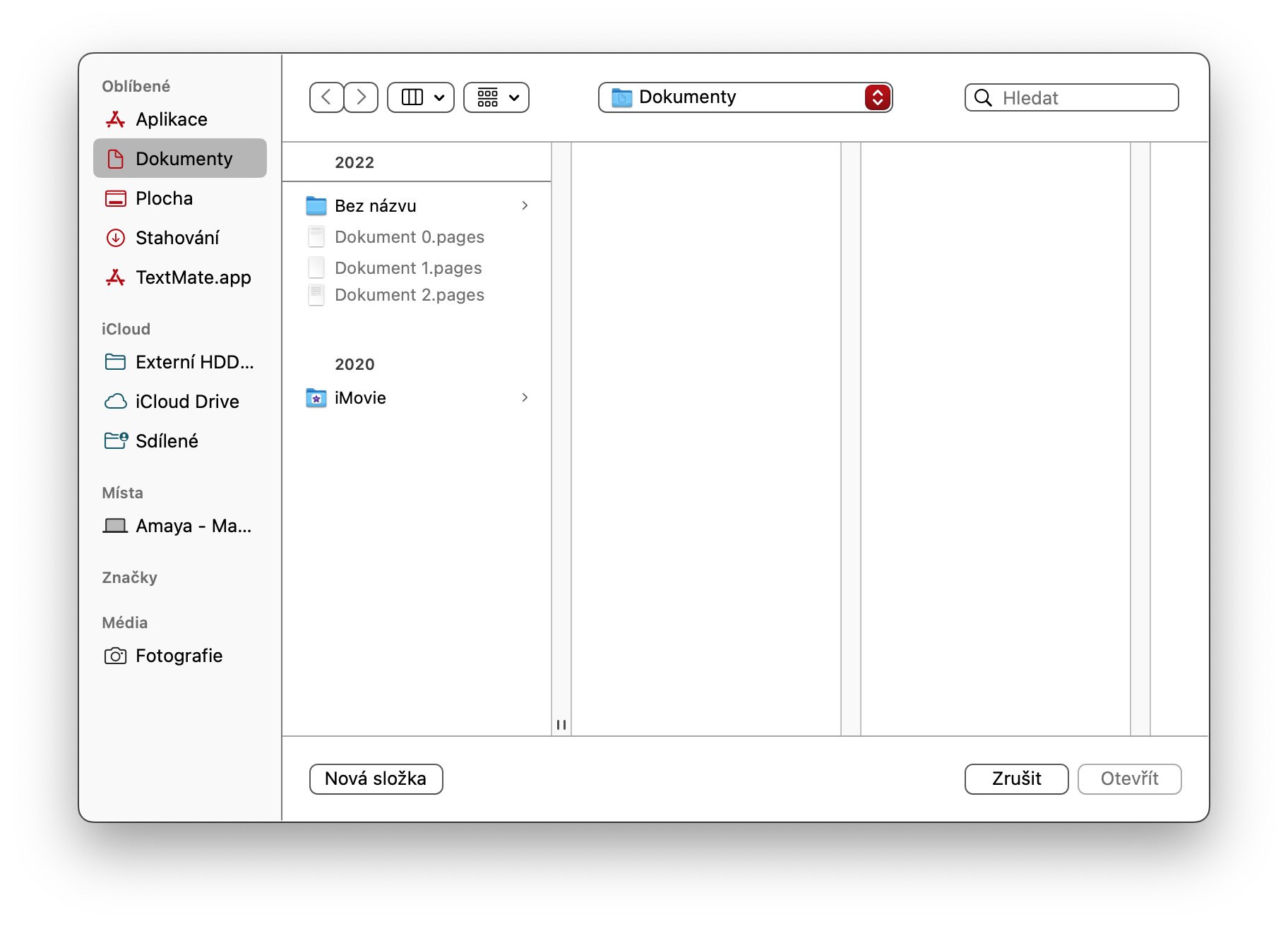Click inside the Hledat search field
The width and height of the screenshot is (1288, 926).
pos(1071,97)
